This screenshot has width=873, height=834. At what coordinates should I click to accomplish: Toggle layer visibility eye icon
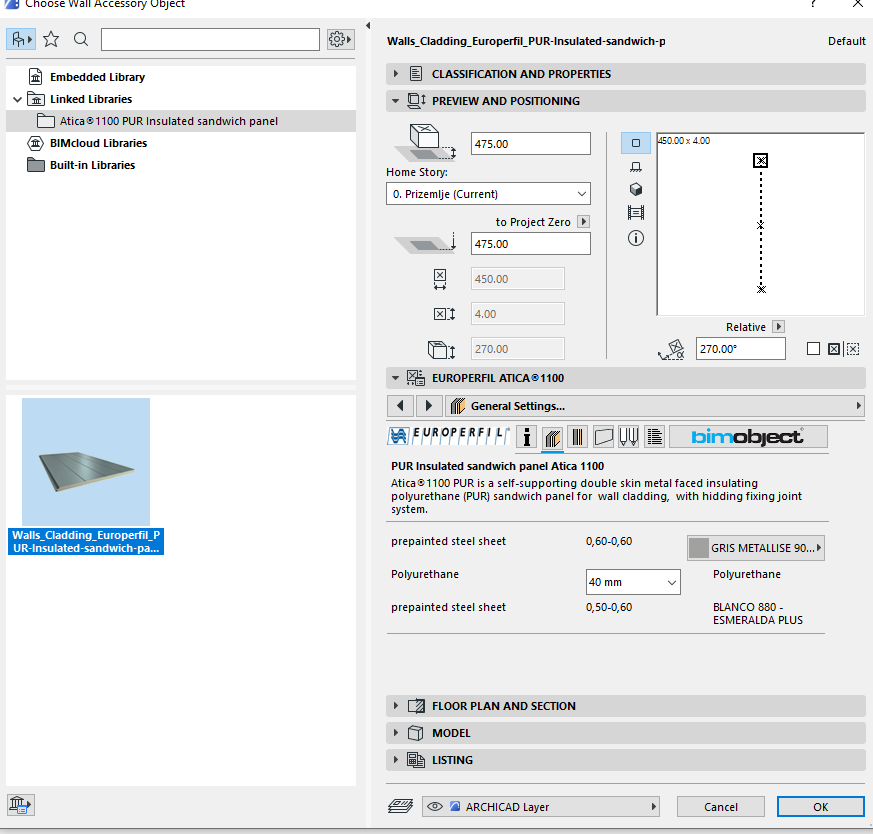(x=435, y=807)
